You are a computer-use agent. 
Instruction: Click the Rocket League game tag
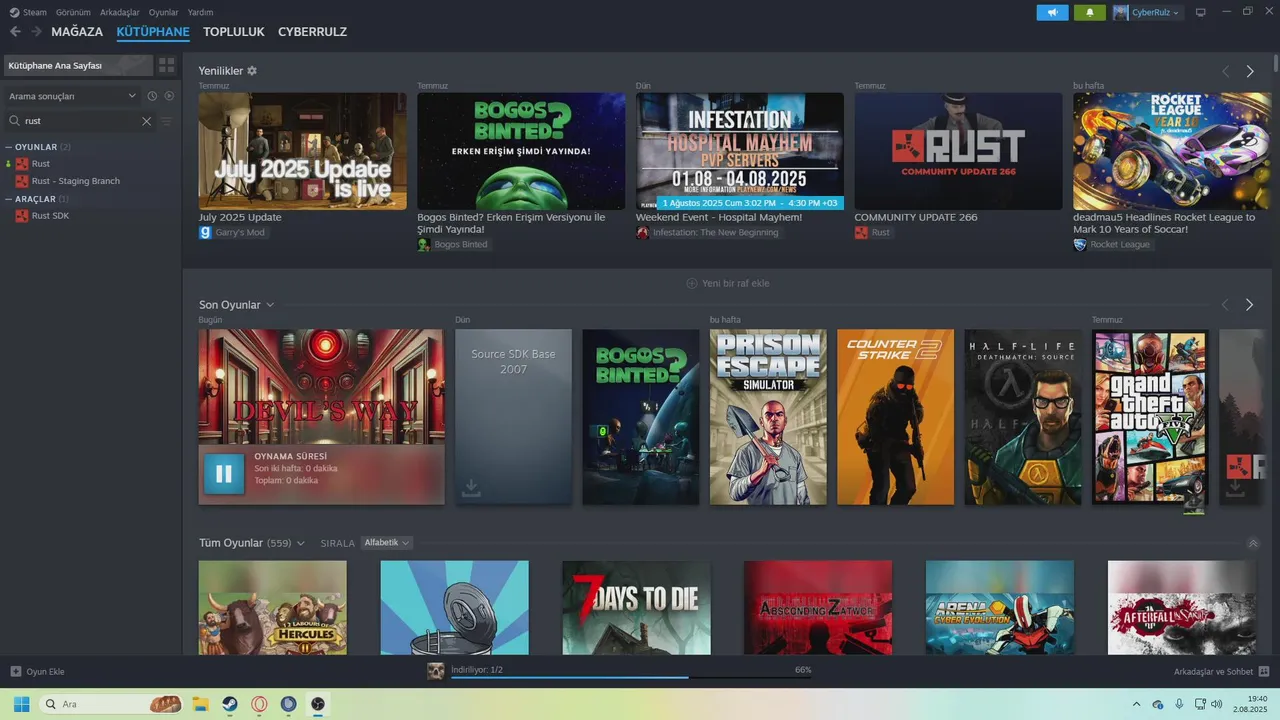click(1112, 244)
